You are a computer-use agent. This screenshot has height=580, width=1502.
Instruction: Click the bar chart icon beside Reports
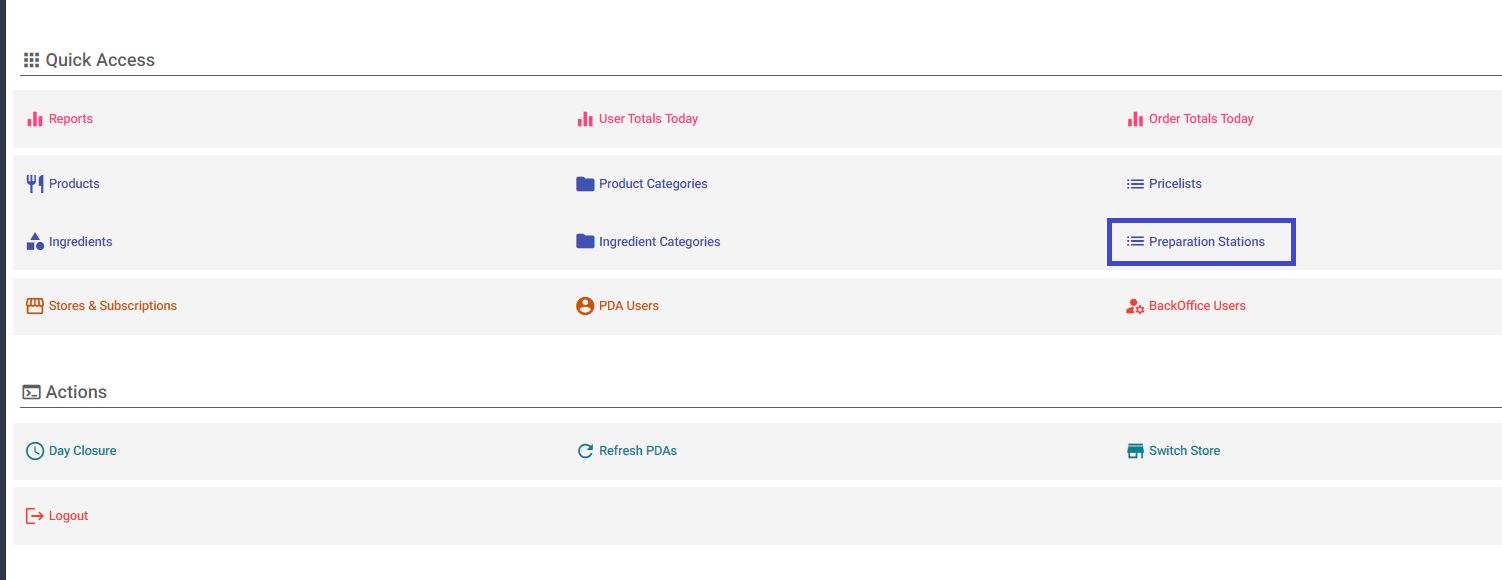pos(35,119)
